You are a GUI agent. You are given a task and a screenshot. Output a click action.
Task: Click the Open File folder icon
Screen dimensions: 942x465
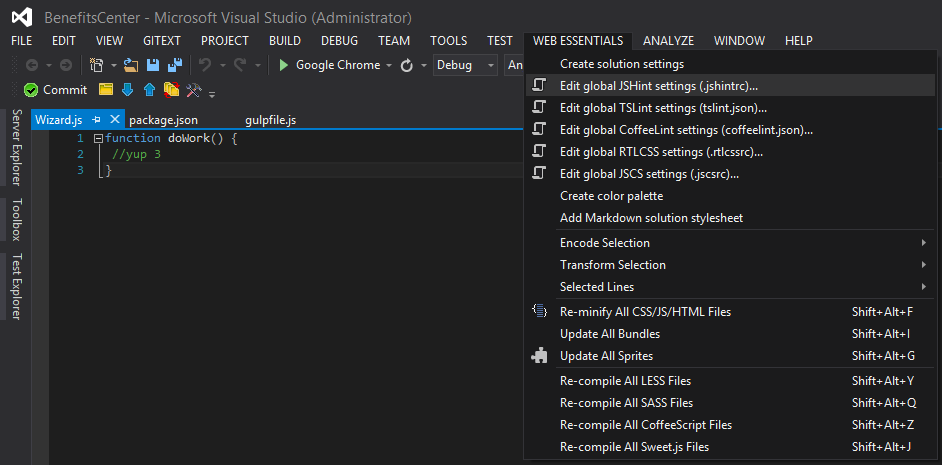[131, 65]
